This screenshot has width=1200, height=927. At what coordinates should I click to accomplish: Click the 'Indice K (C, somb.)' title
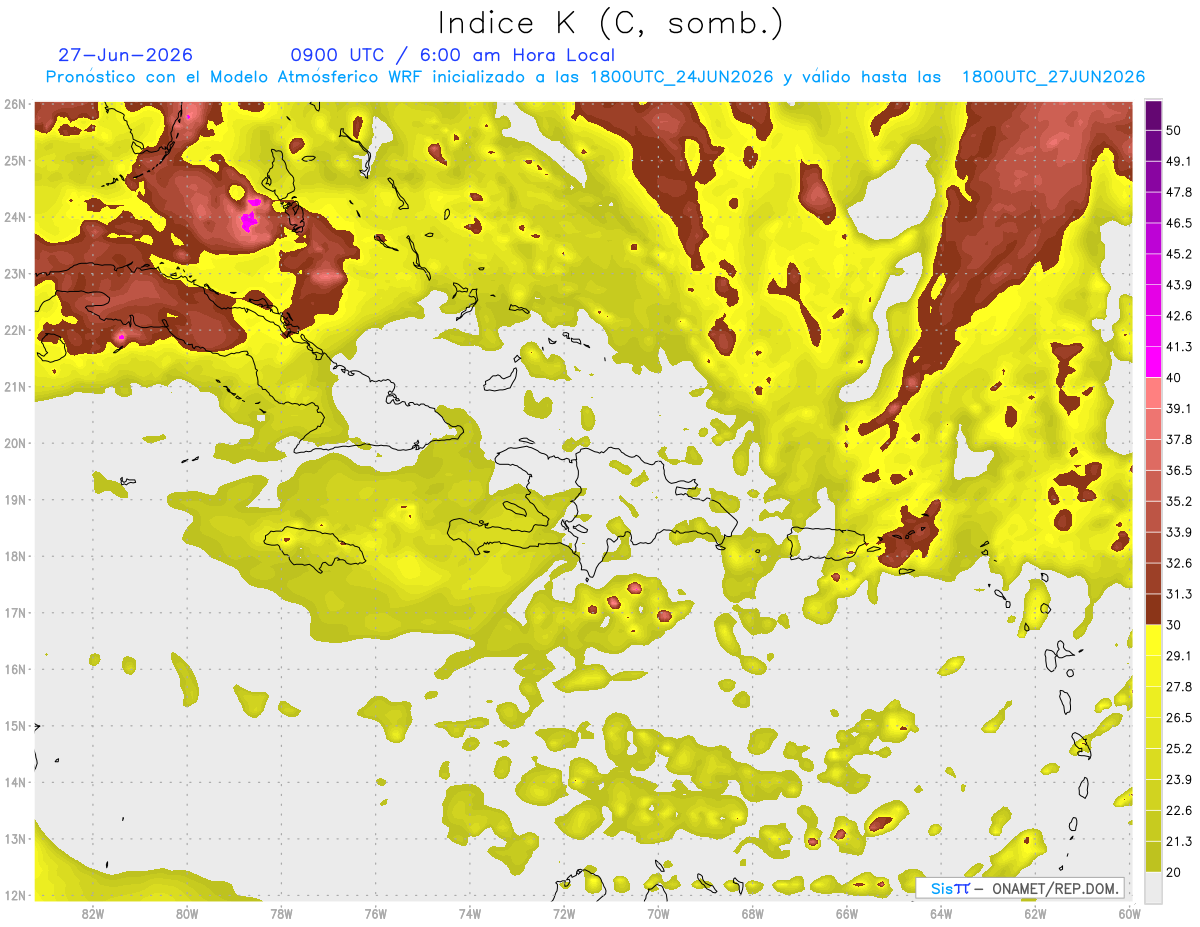point(611,23)
